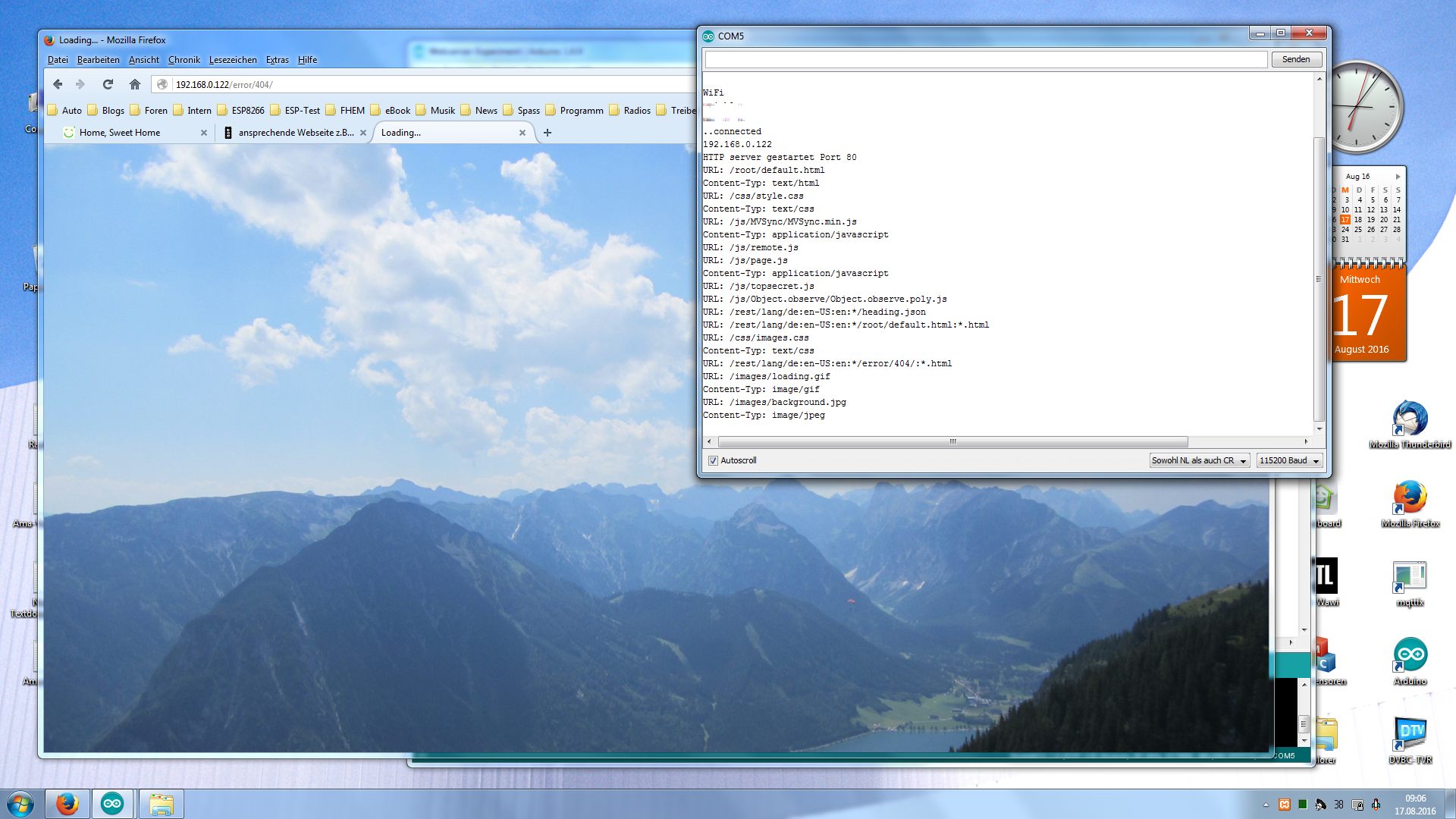Click large 17 date on calendar gadget
This screenshot has width=1456, height=819.
[1360, 315]
